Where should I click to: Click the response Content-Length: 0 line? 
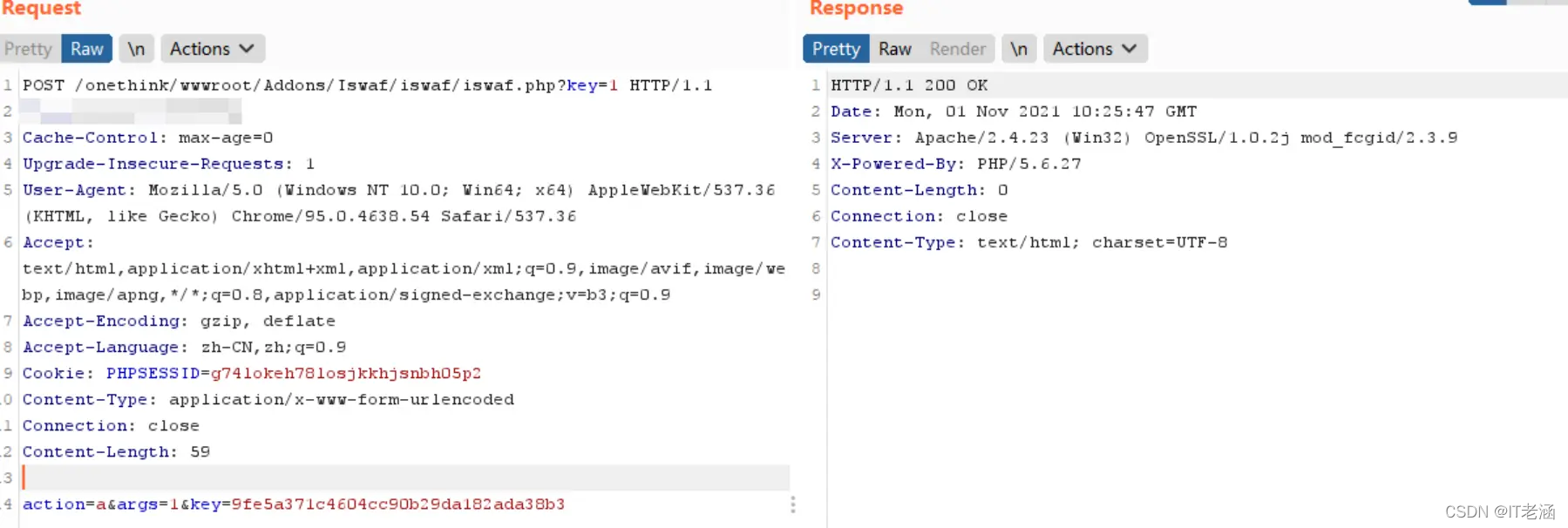pyautogui.click(x=919, y=190)
